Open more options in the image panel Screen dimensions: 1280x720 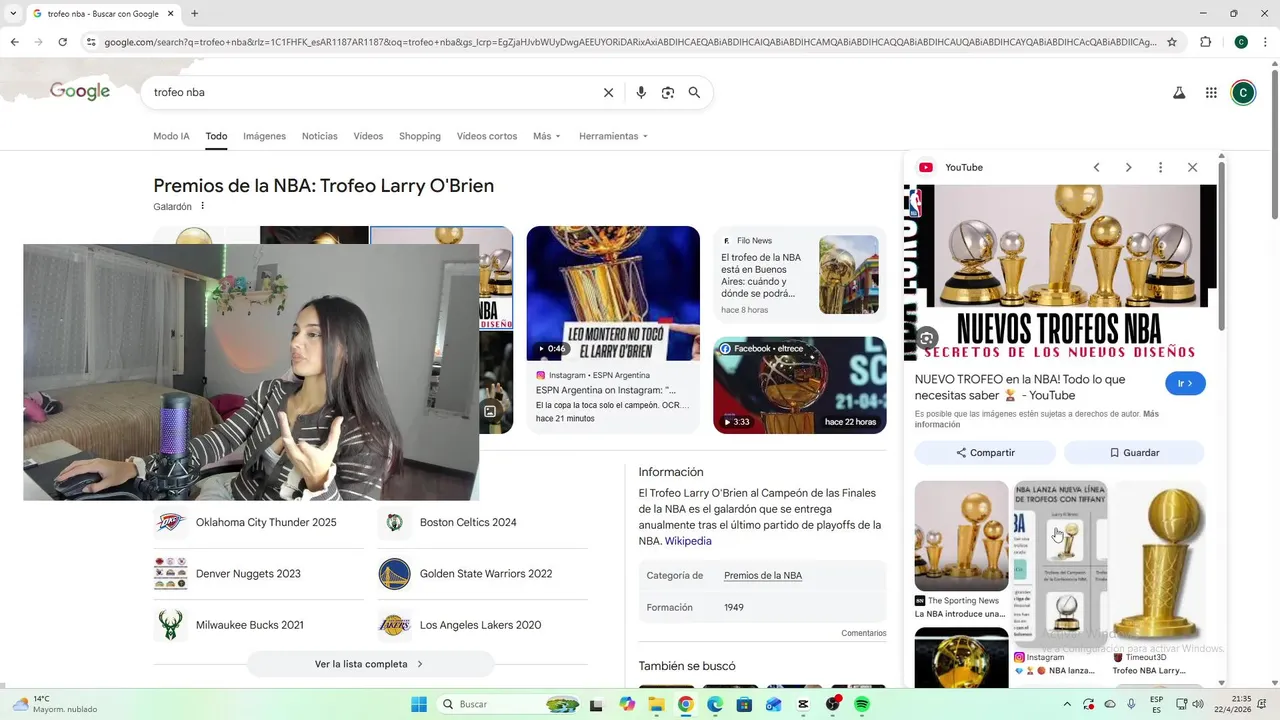[1160, 167]
